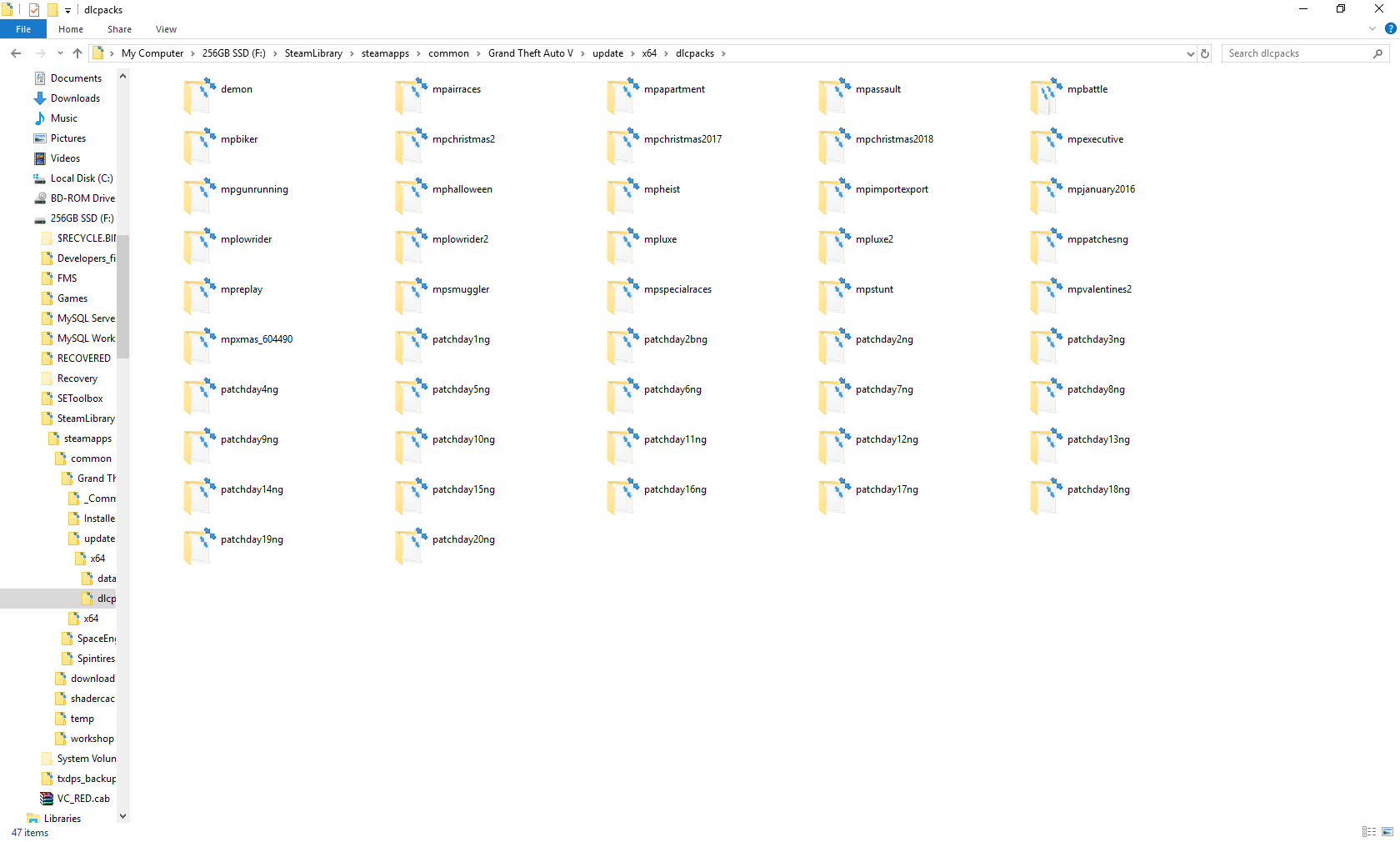This screenshot has height=842, width=1400.
Task: Switch to the View tab
Action: (x=166, y=28)
